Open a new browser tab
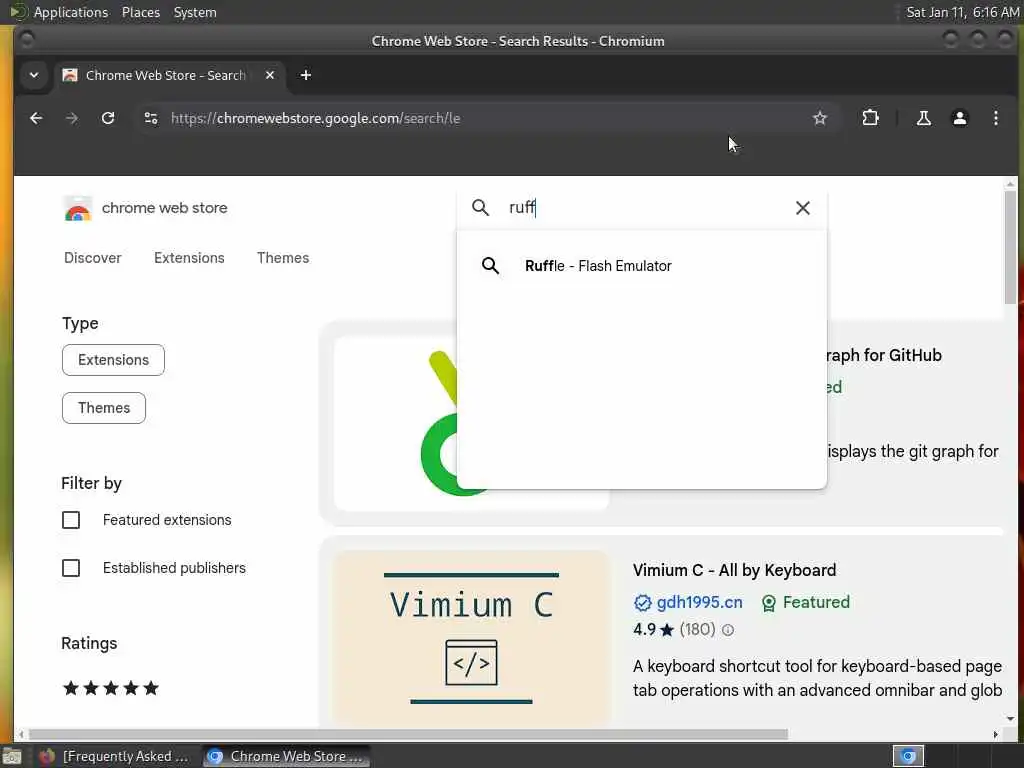Viewport: 1024px width, 768px height. point(306,75)
